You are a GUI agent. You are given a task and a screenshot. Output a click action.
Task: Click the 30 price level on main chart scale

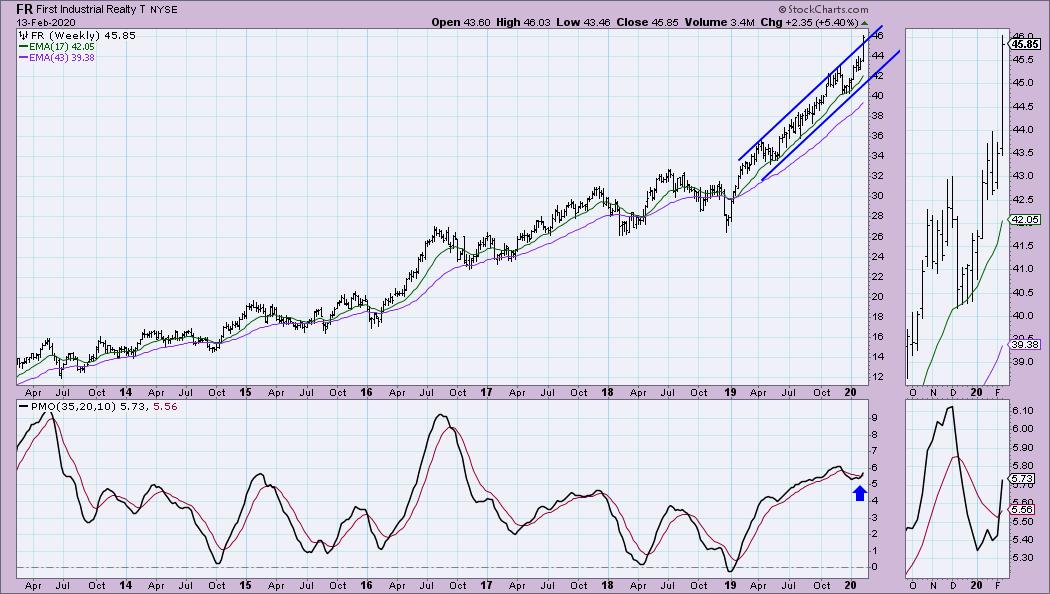pyautogui.click(x=877, y=196)
